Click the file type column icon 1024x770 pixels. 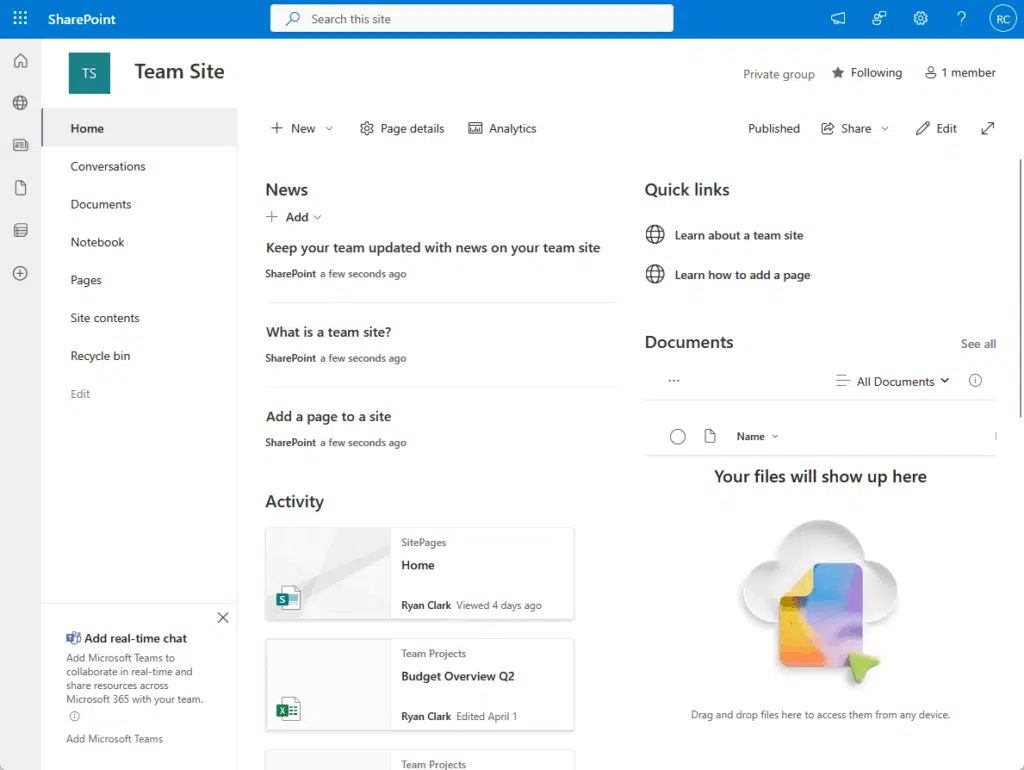pos(710,436)
